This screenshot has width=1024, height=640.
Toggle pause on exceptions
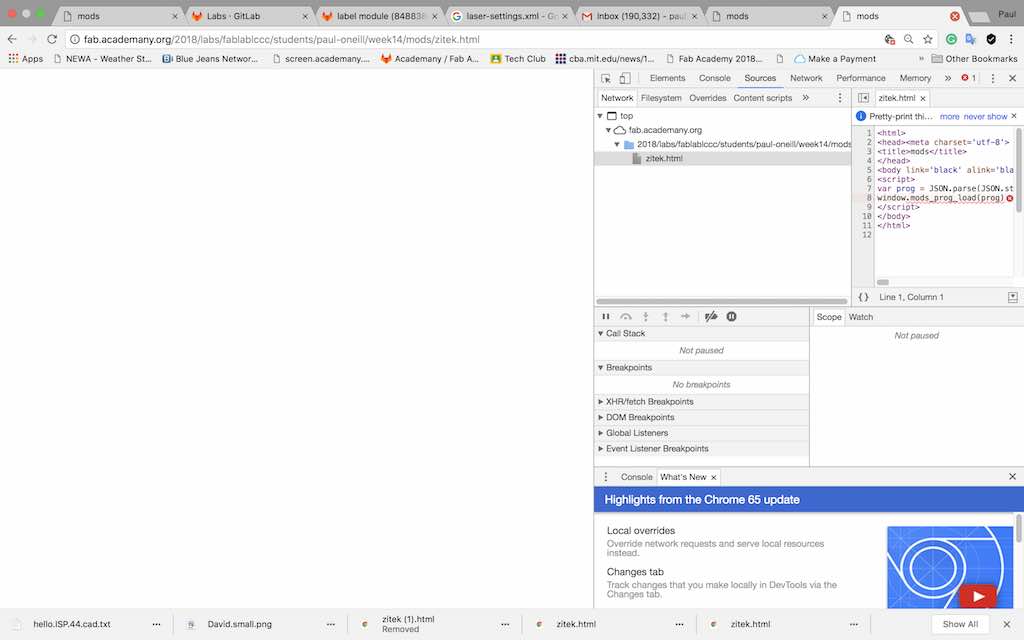(731, 317)
